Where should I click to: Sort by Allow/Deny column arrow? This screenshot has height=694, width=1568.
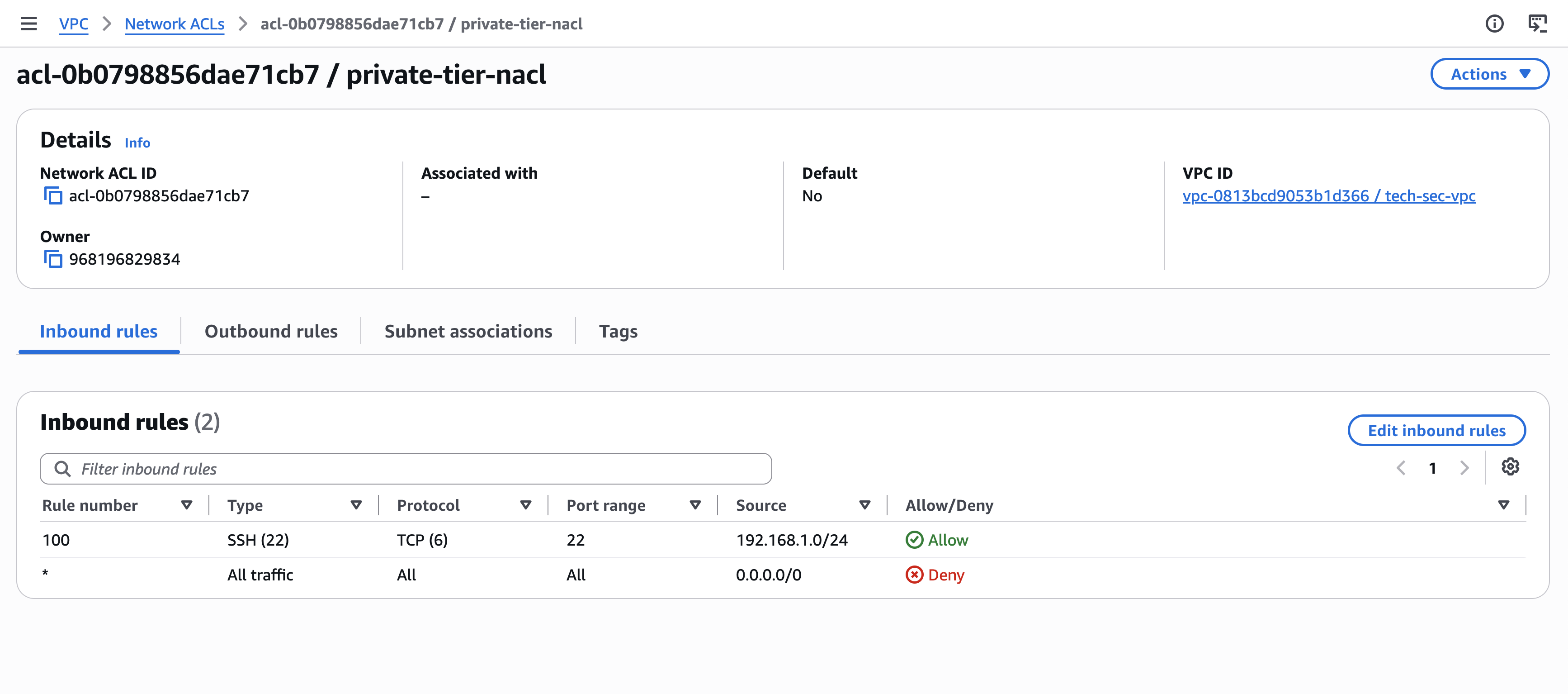pos(1503,505)
